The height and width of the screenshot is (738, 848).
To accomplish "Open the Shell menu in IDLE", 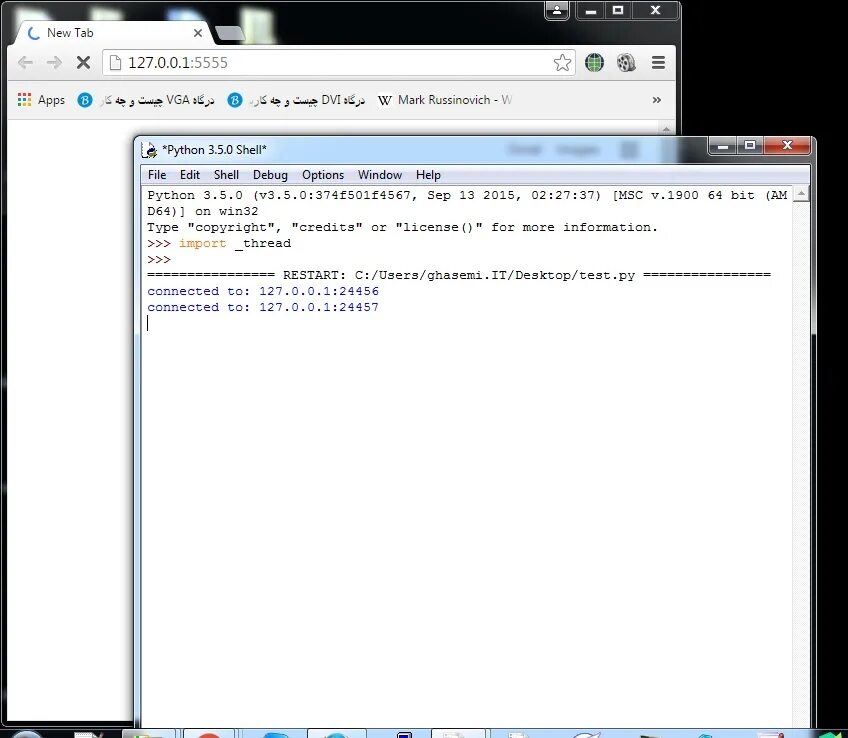I will pyautogui.click(x=226, y=175).
